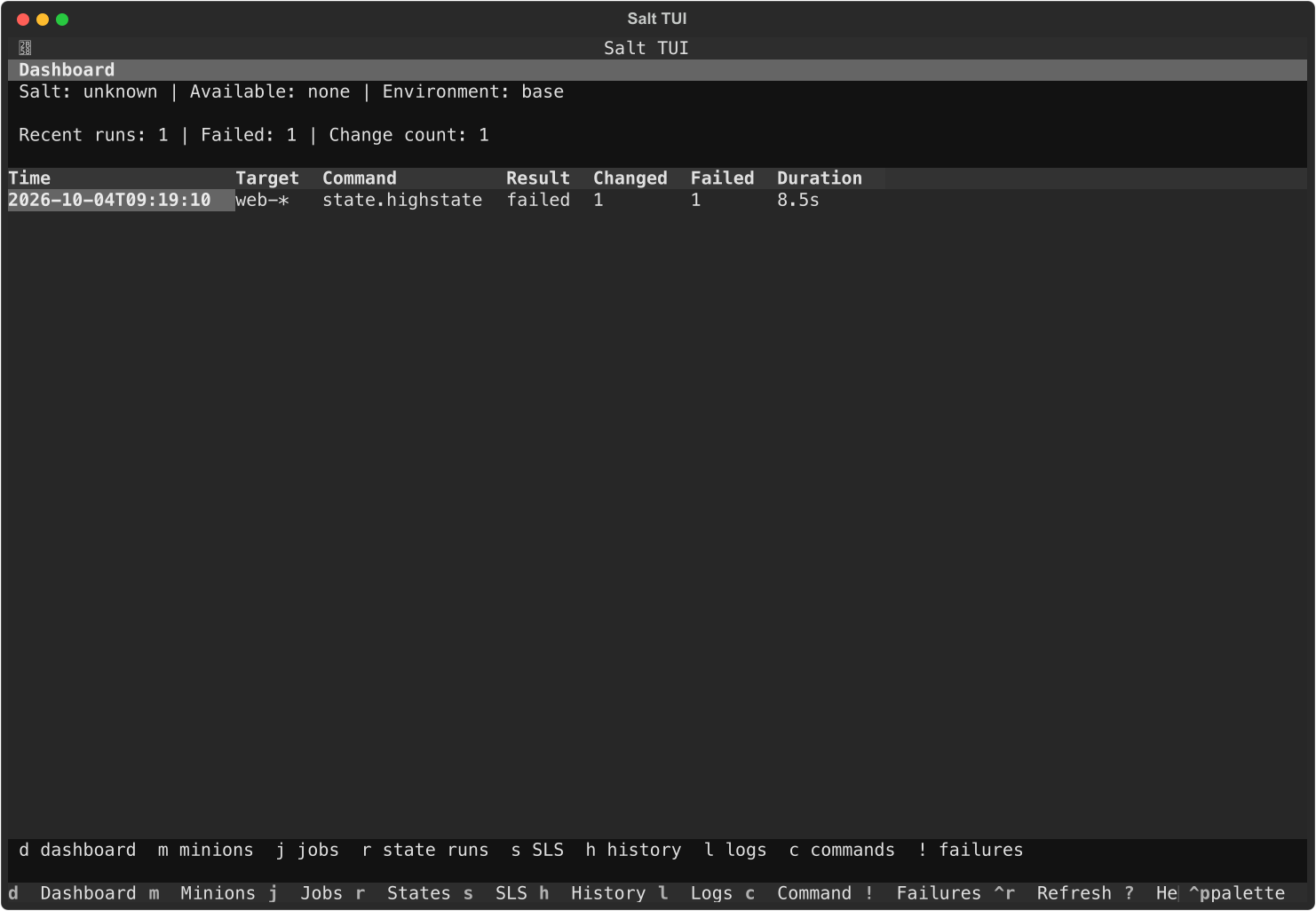
Task: Click the 'h history' hint text
Action: pos(634,851)
